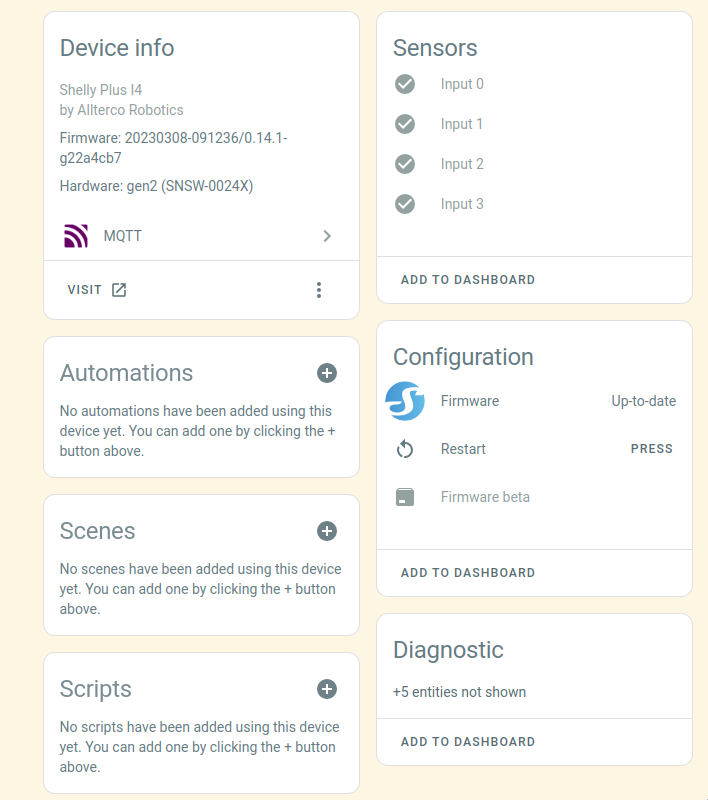Open the Input 2 sensor entity
This screenshot has height=800, width=708.
click(x=462, y=163)
